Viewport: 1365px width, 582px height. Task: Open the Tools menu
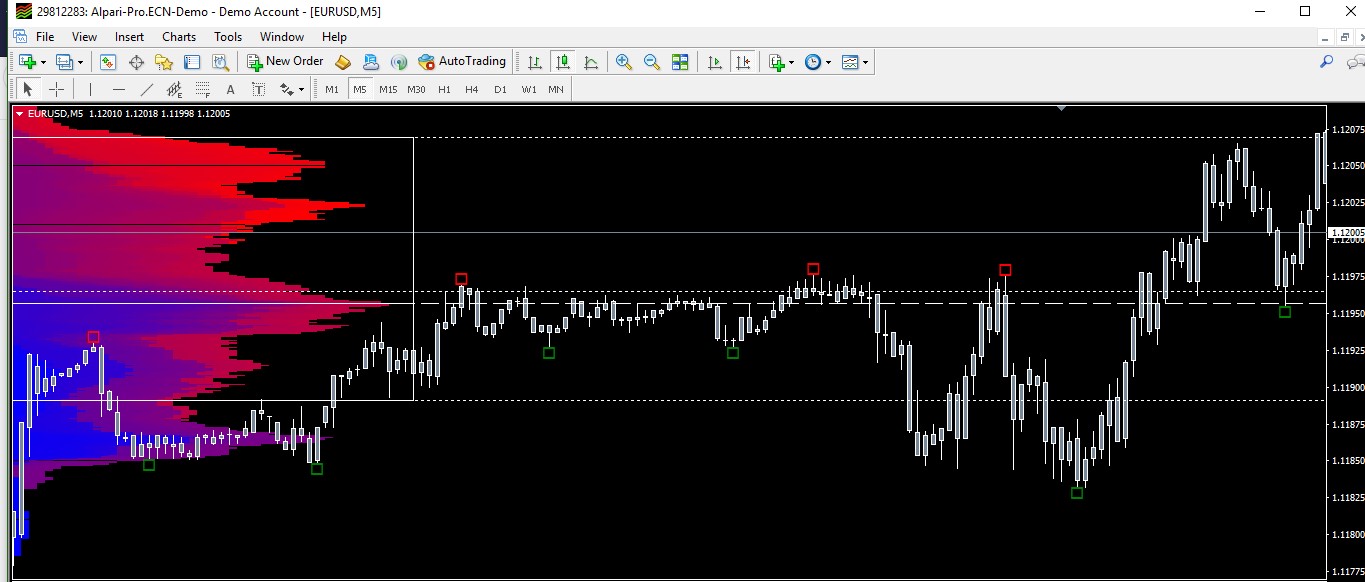coord(228,37)
